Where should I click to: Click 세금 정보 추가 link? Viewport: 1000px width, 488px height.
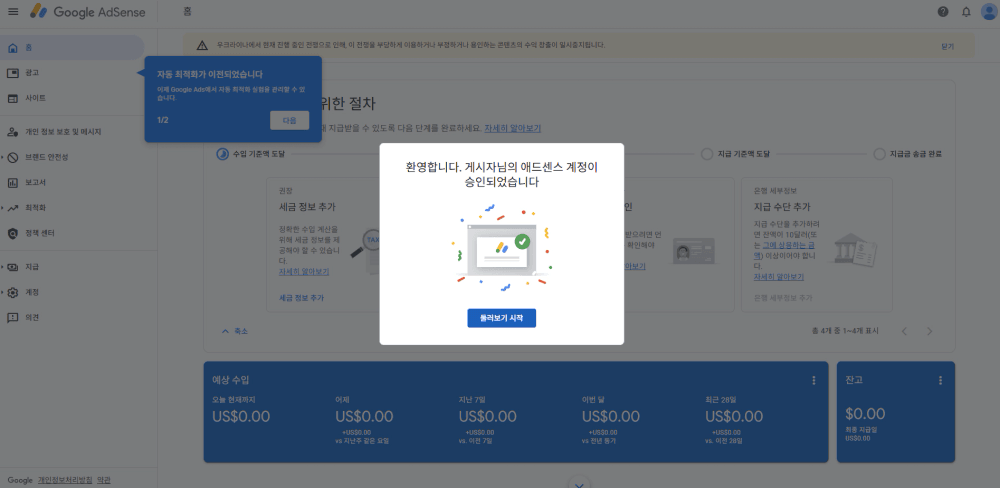[301, 298]
